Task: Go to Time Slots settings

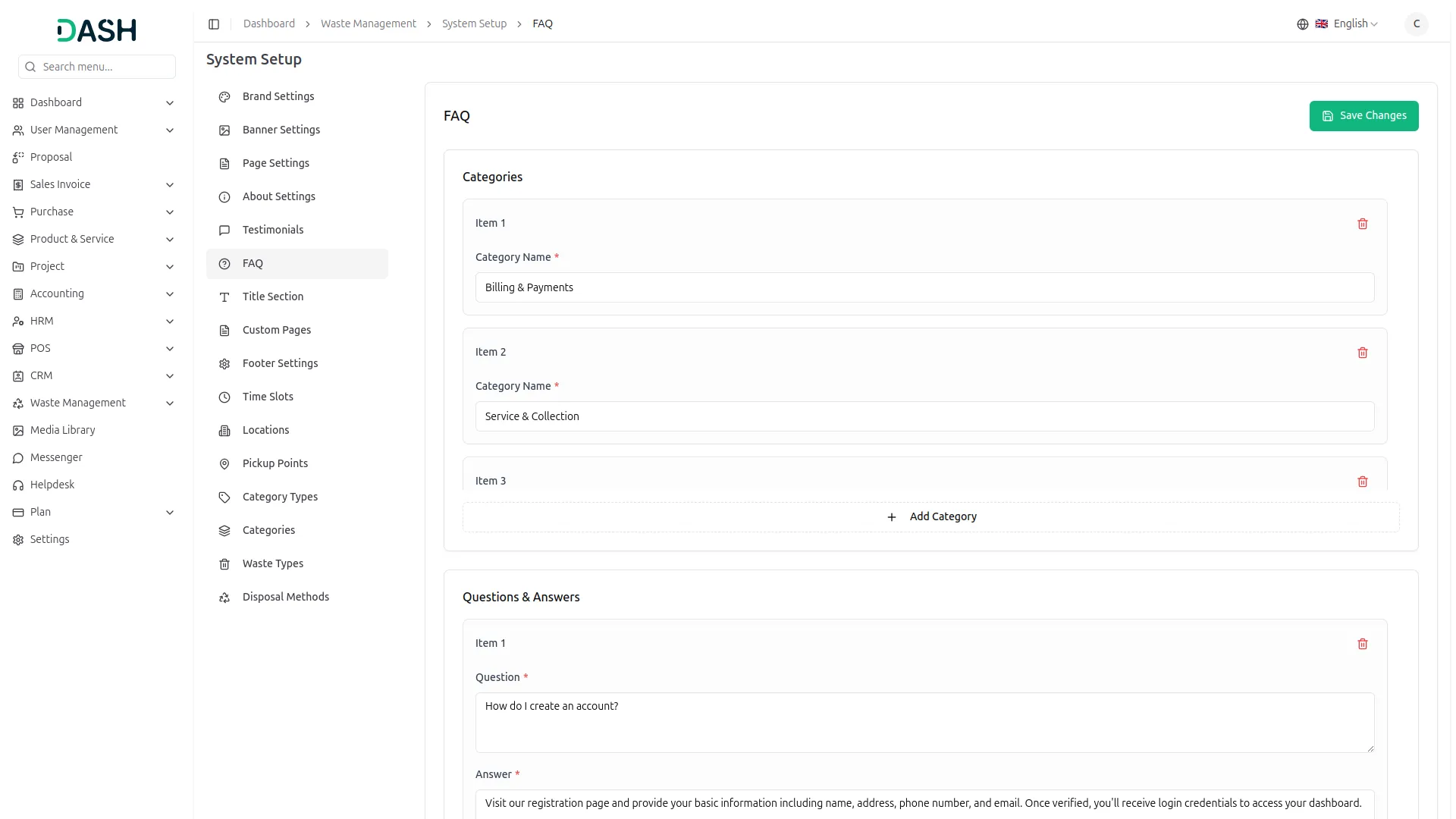Action: point(267,397)
